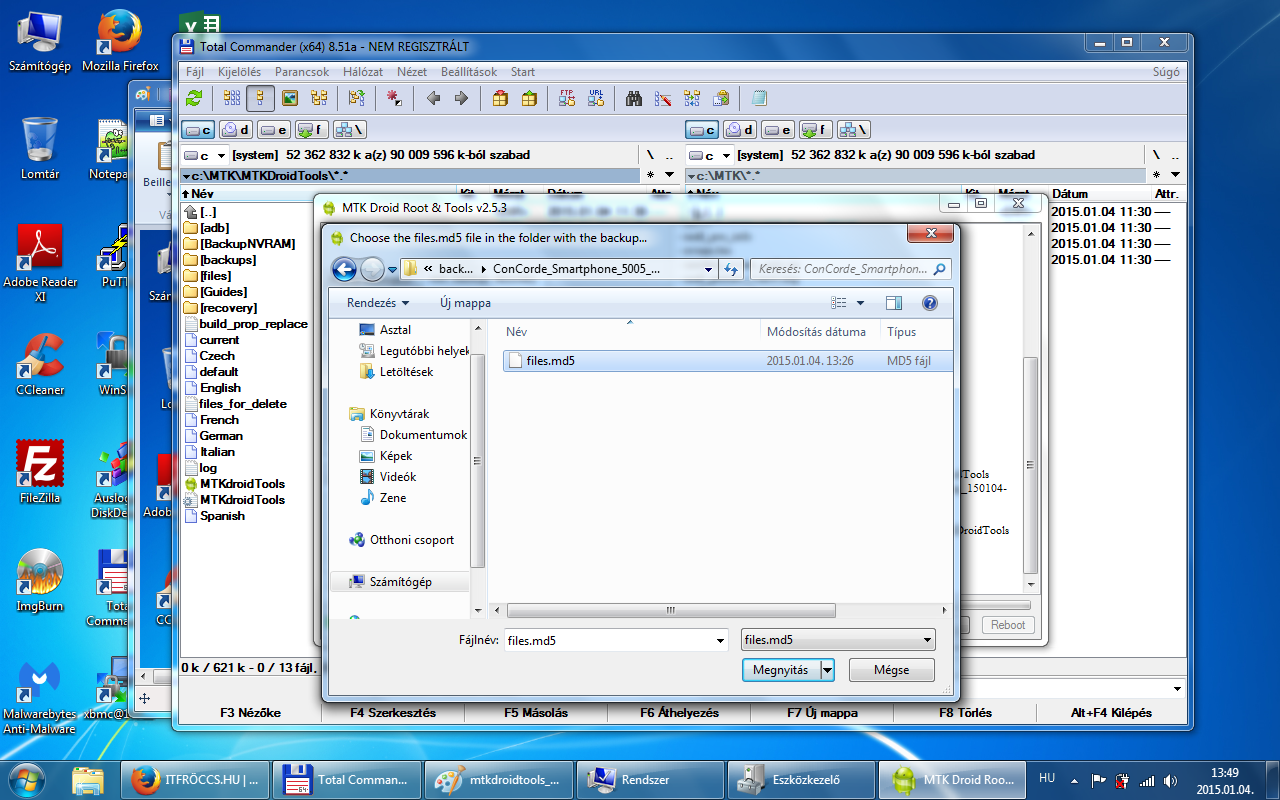The width and height of the screenshot is (1280, 800).
Task: Click the Megnyitás button
Action: [x=780, y=670]
